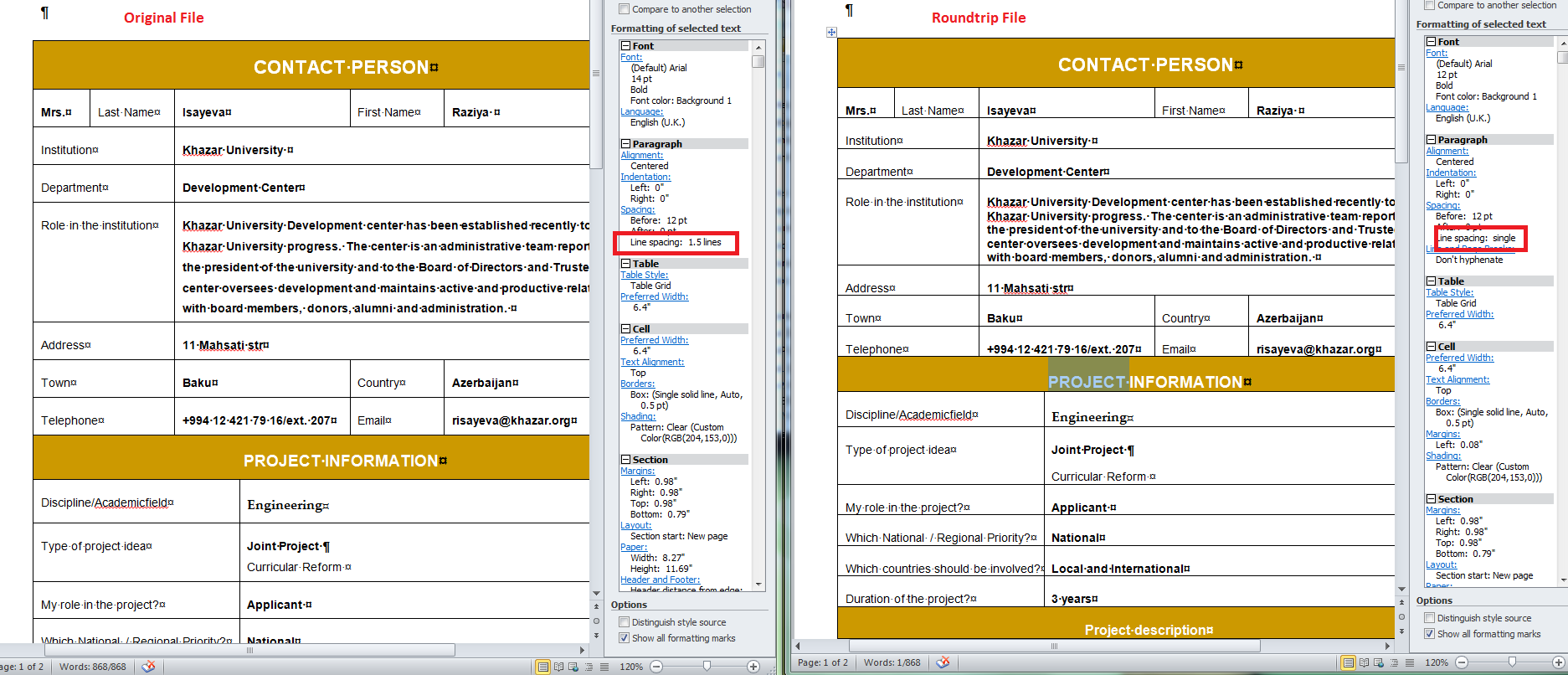Collapse the Font section in Original formatting pane
Image resolution: width=1568 pixels, height=675 pixels.
pos(625,46)
